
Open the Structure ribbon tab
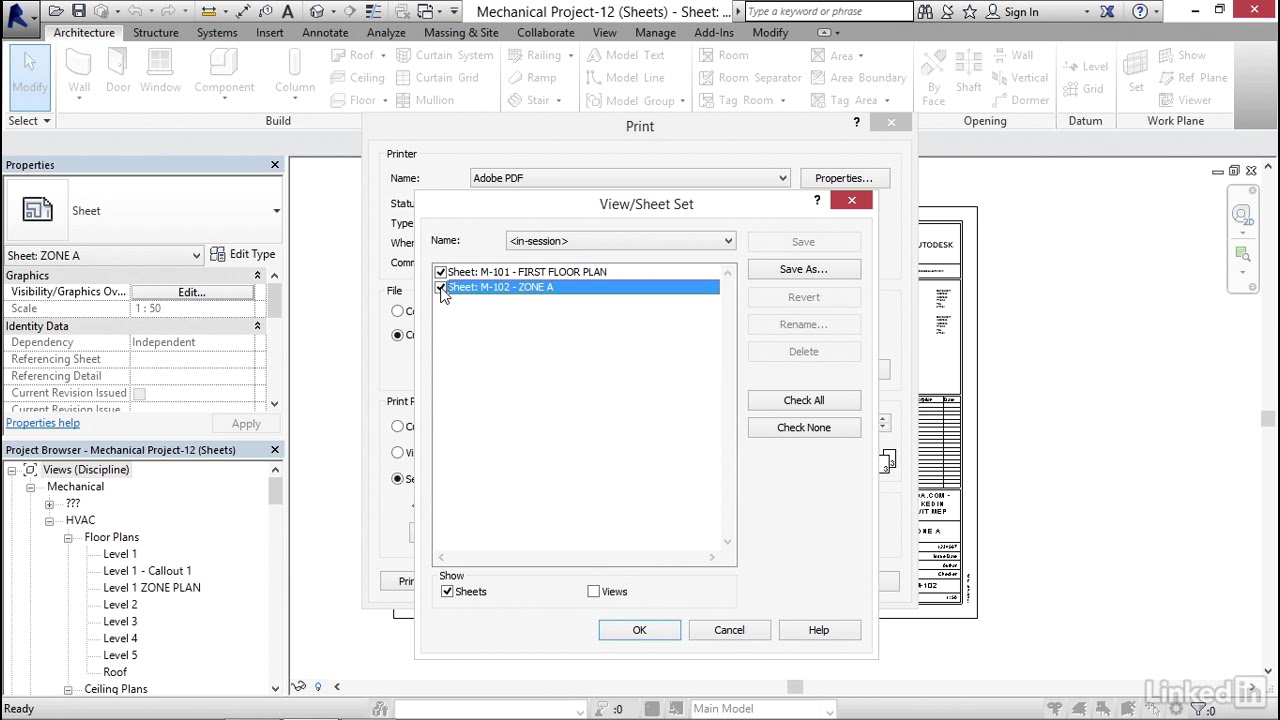point(156,32)
